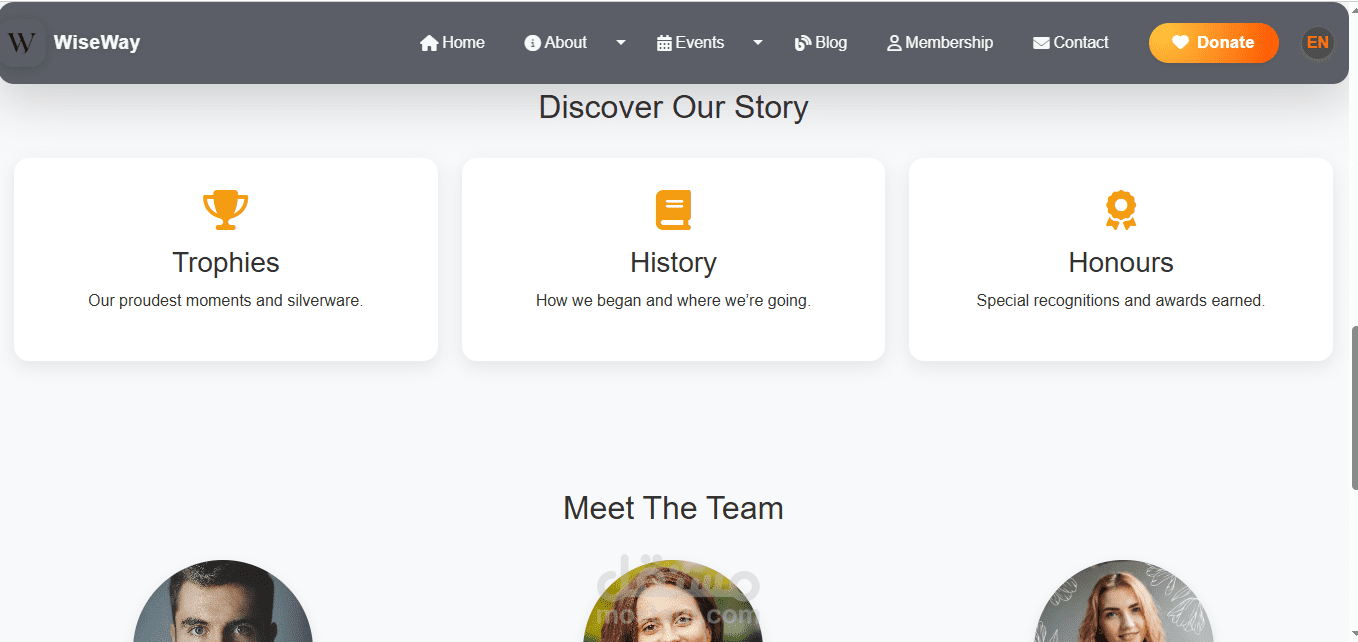Viewport: 1358px width, 642px height.
Task: Click the calendar icon beside Events
Action: pyautogui.click(x=664, y=43)
